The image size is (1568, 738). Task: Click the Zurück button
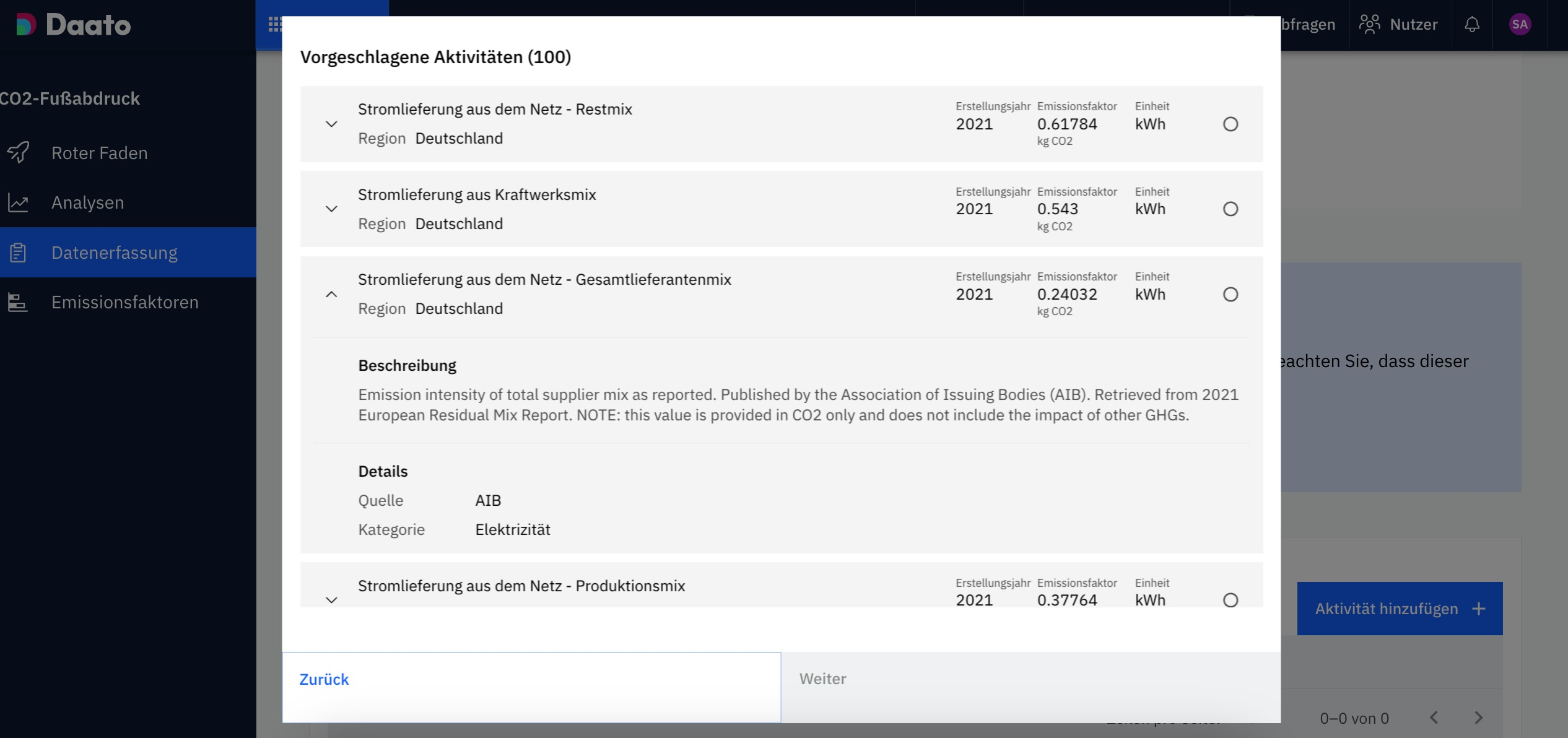click(324, 679)
